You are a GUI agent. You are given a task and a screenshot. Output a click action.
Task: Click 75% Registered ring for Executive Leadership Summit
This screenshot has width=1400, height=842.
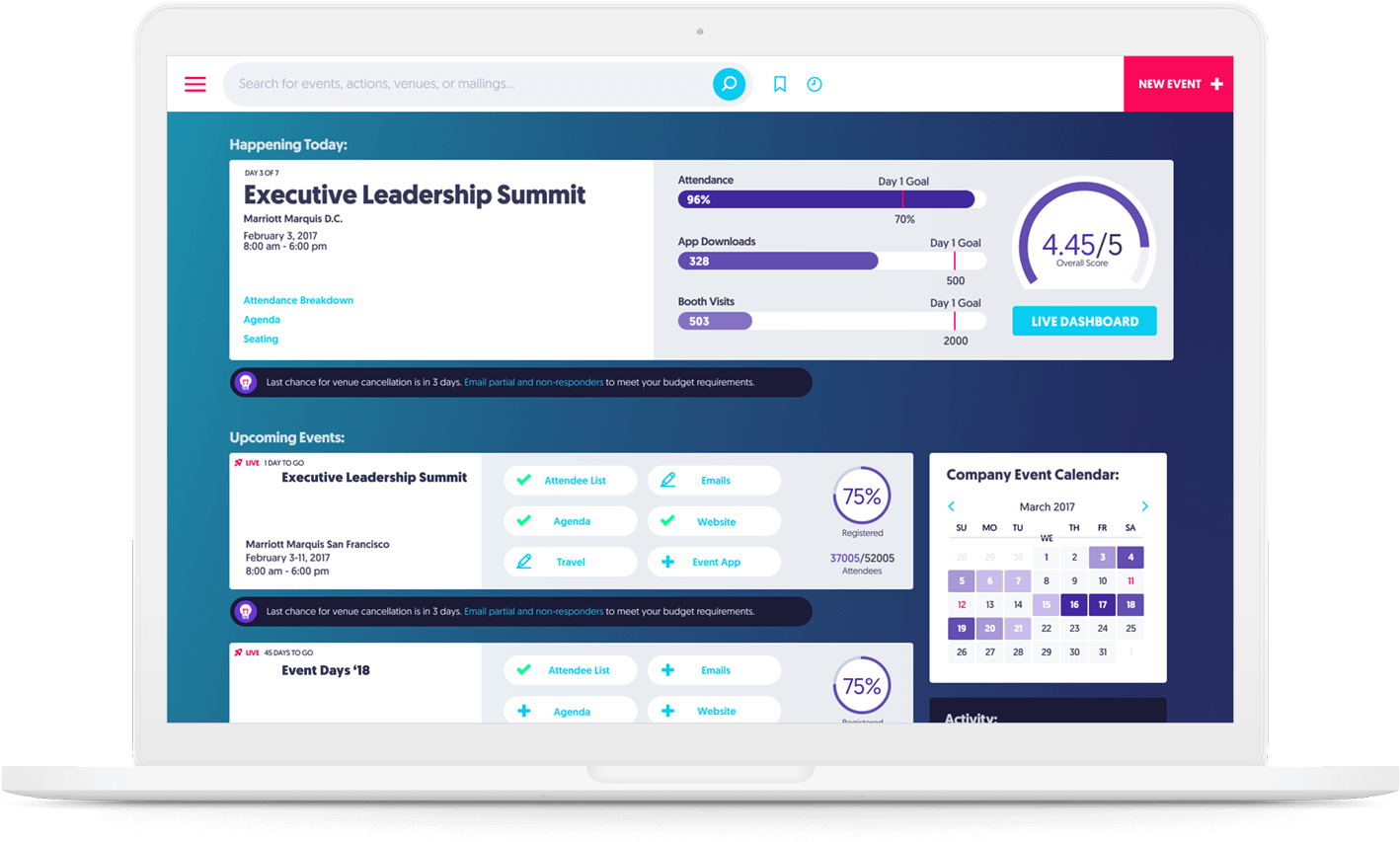pos(862,496)
